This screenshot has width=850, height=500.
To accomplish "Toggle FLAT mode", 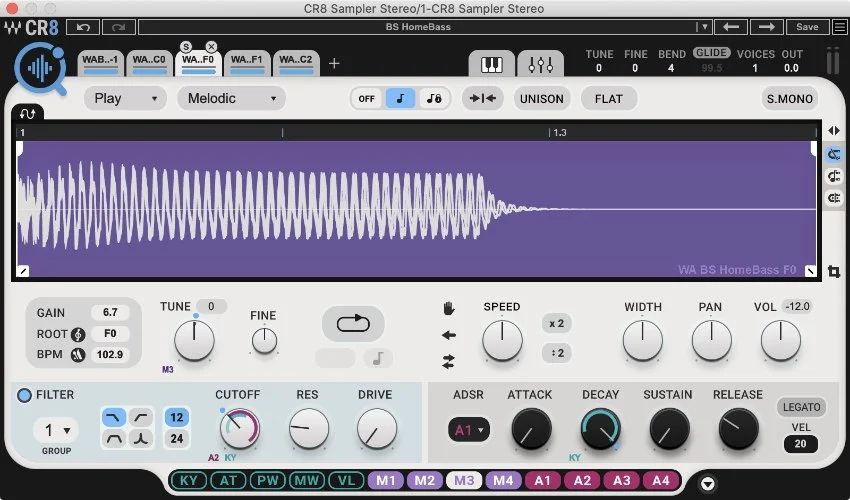I will 608,99.
